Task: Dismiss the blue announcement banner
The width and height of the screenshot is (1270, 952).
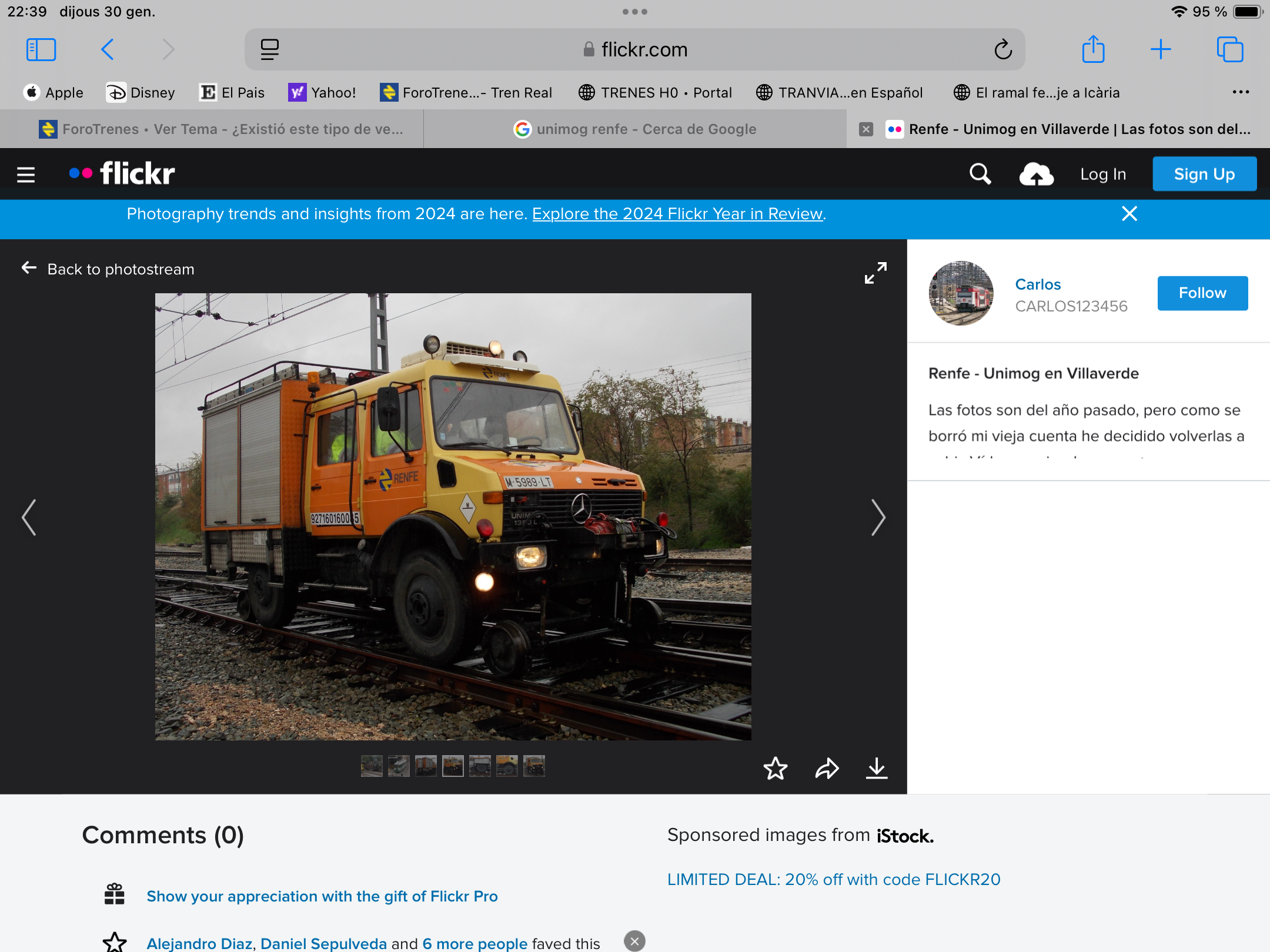Action: click(1129, 214)
